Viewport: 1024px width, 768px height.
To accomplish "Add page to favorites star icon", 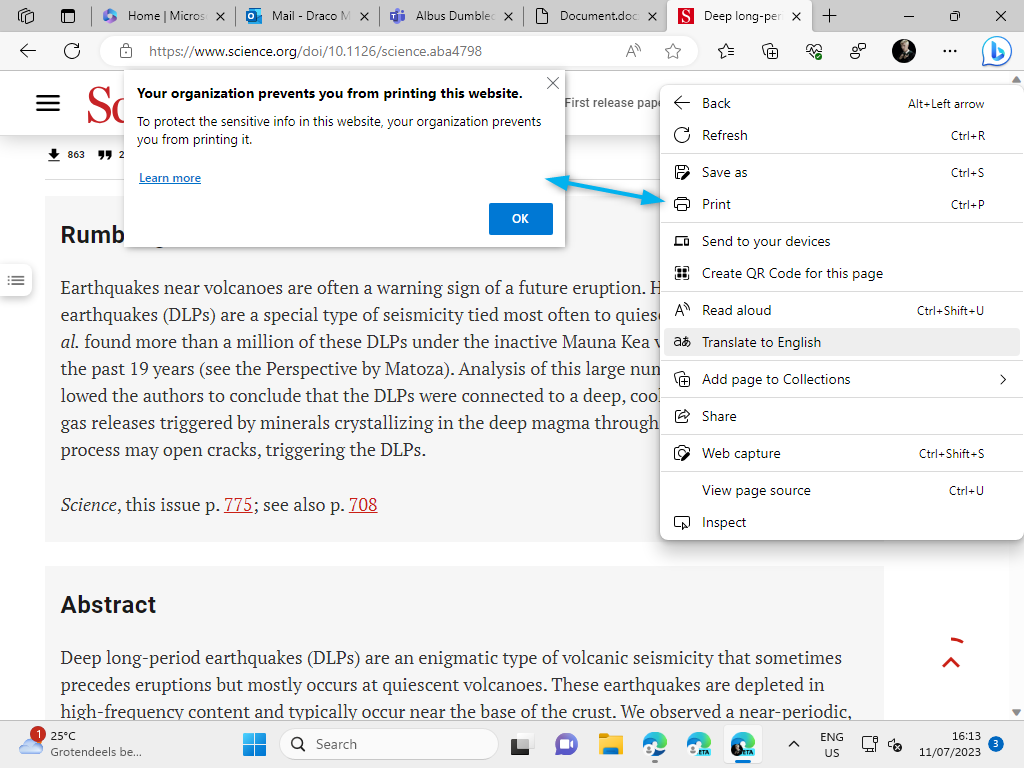I will click(673, 51).
